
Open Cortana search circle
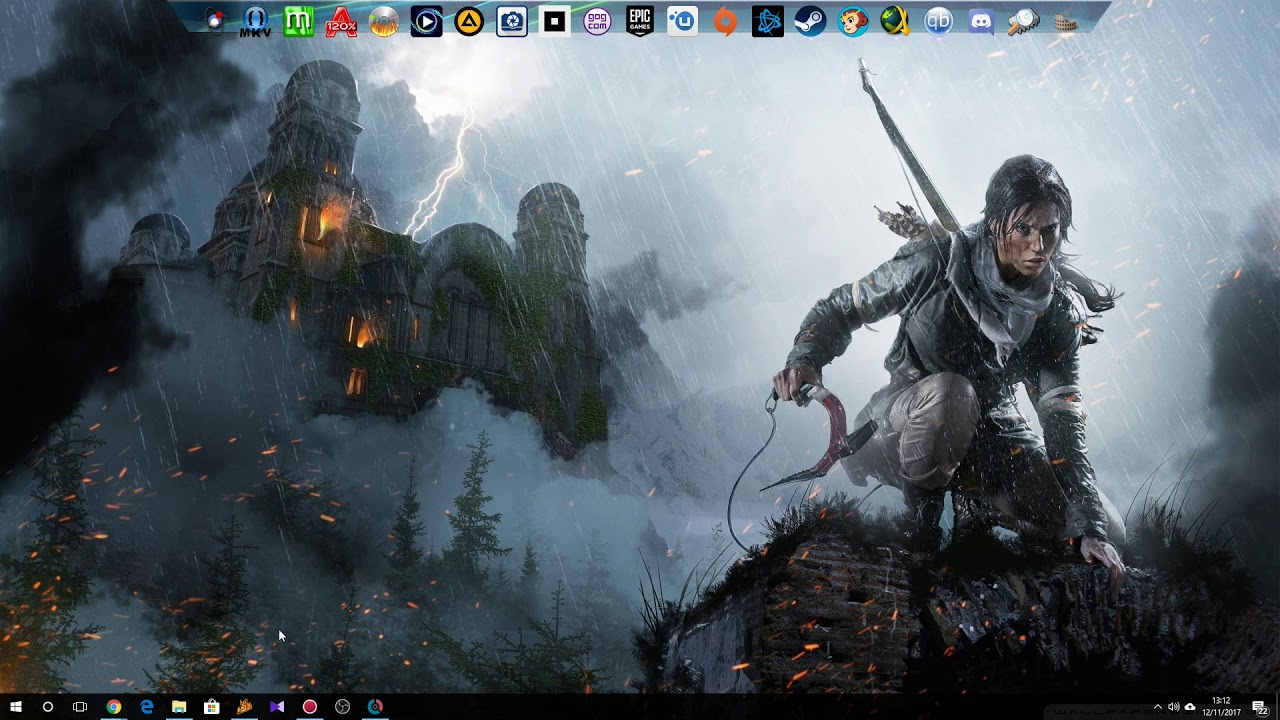point(48,707)
